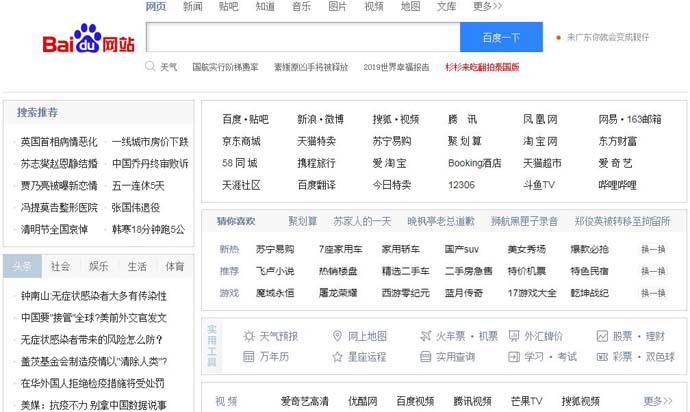Select the 生活 news tab
Viewport: 690px width, 412px height.
137,266
